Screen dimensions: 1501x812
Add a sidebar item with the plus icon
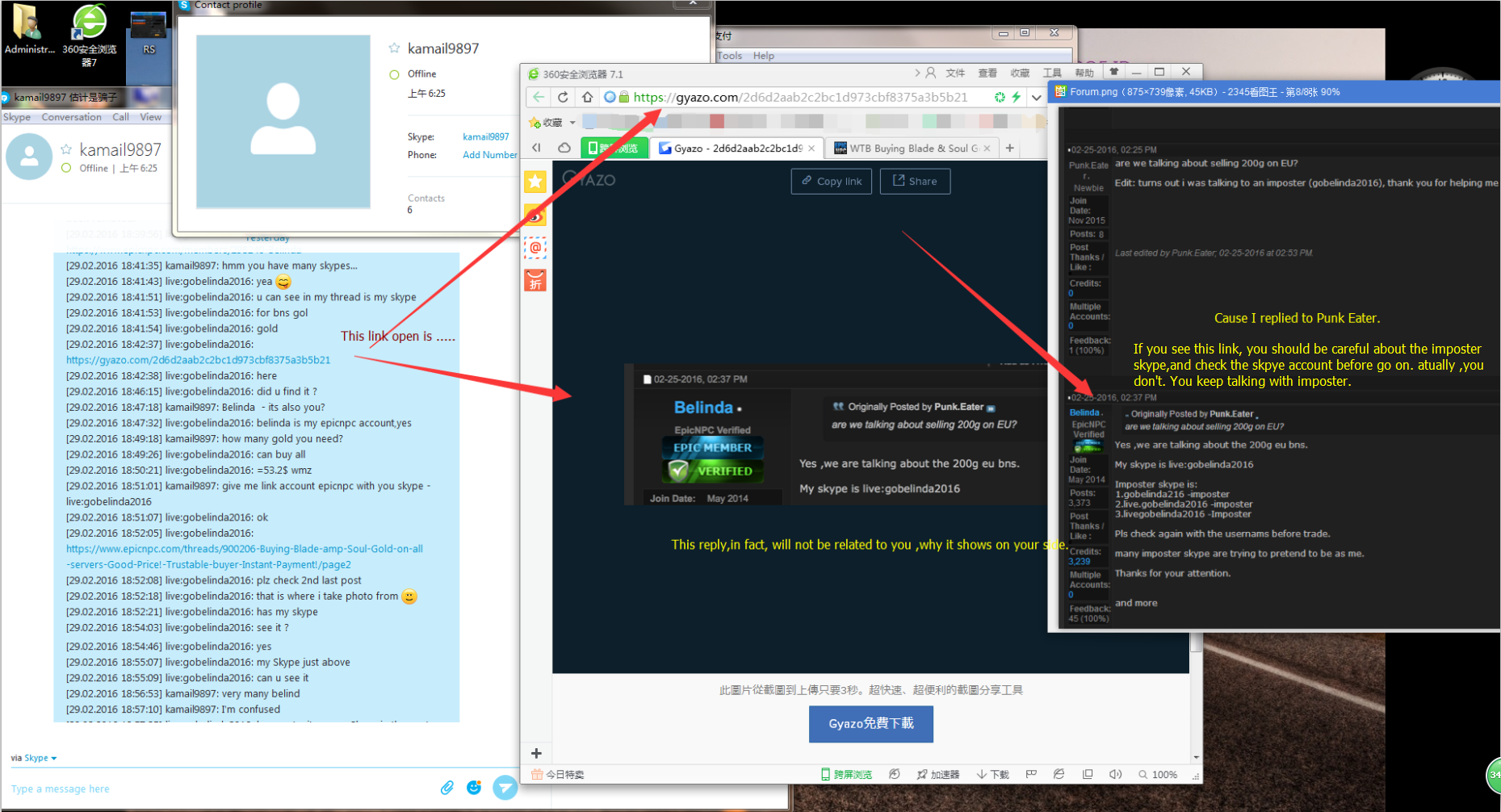click(x=536, y=753)
